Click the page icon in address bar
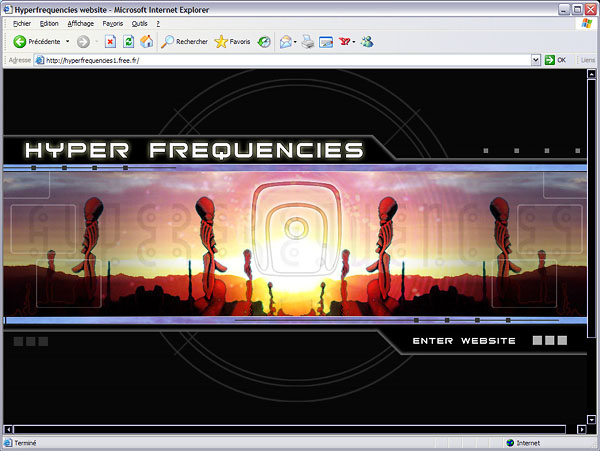This screenshot has height=451, width=600. [x=39, y=60]
